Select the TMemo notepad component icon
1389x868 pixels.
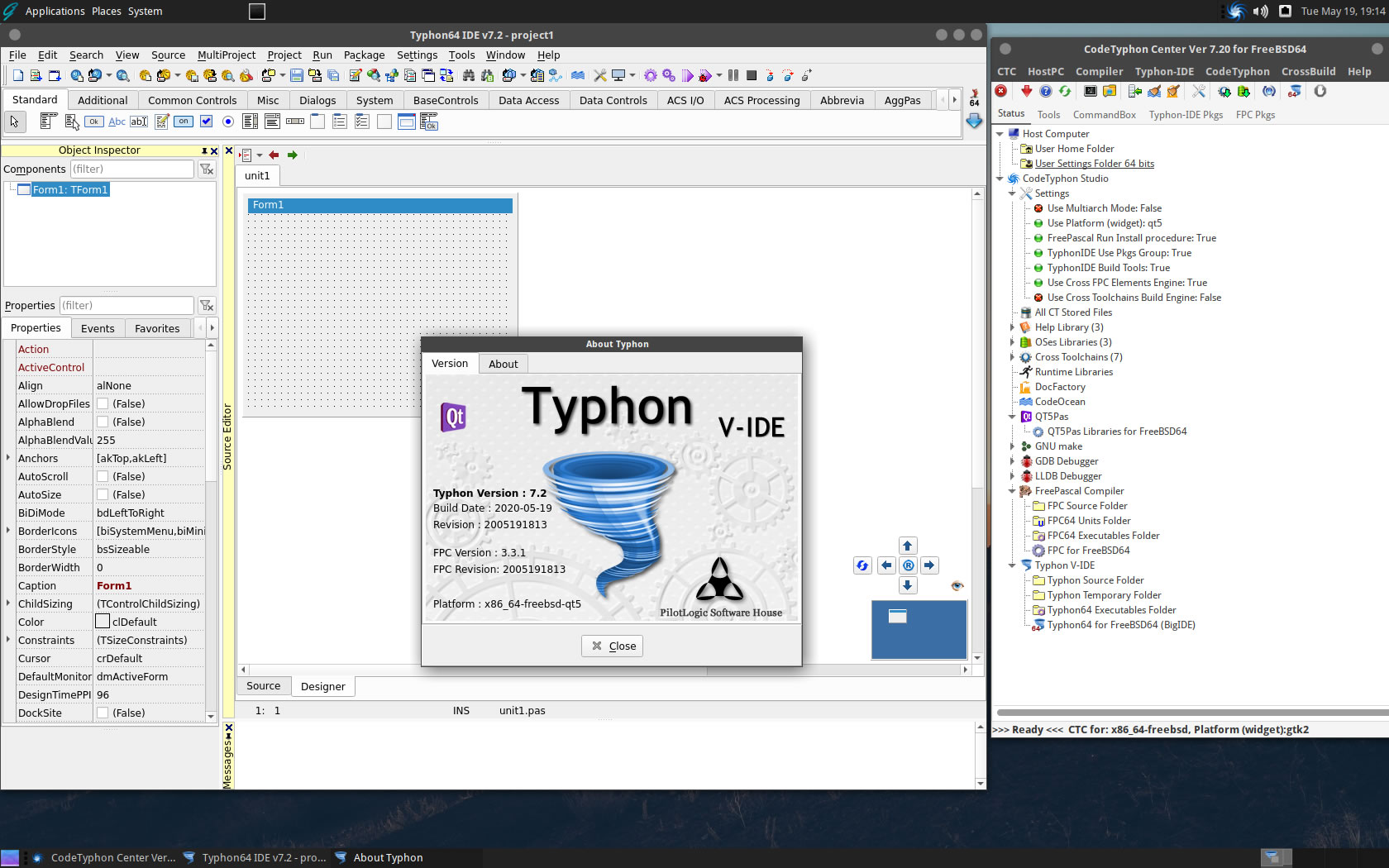coord(161,122)
